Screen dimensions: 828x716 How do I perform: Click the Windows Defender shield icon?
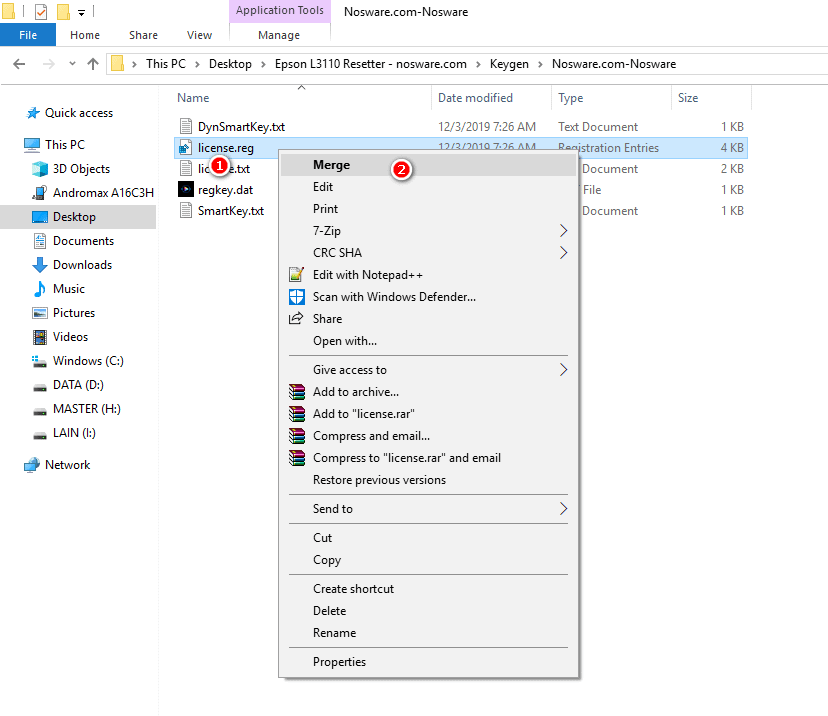pyautogui.click(x=296, y=297)
